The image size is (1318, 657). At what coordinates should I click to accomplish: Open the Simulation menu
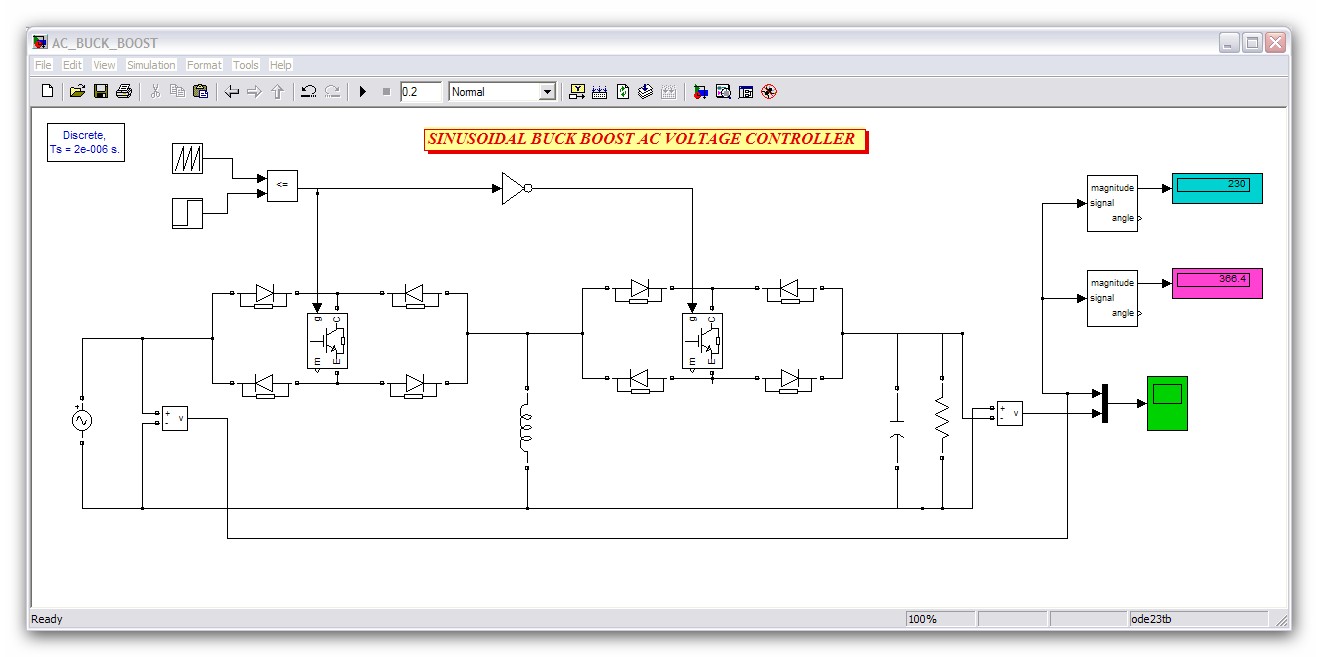click(151, 65)
